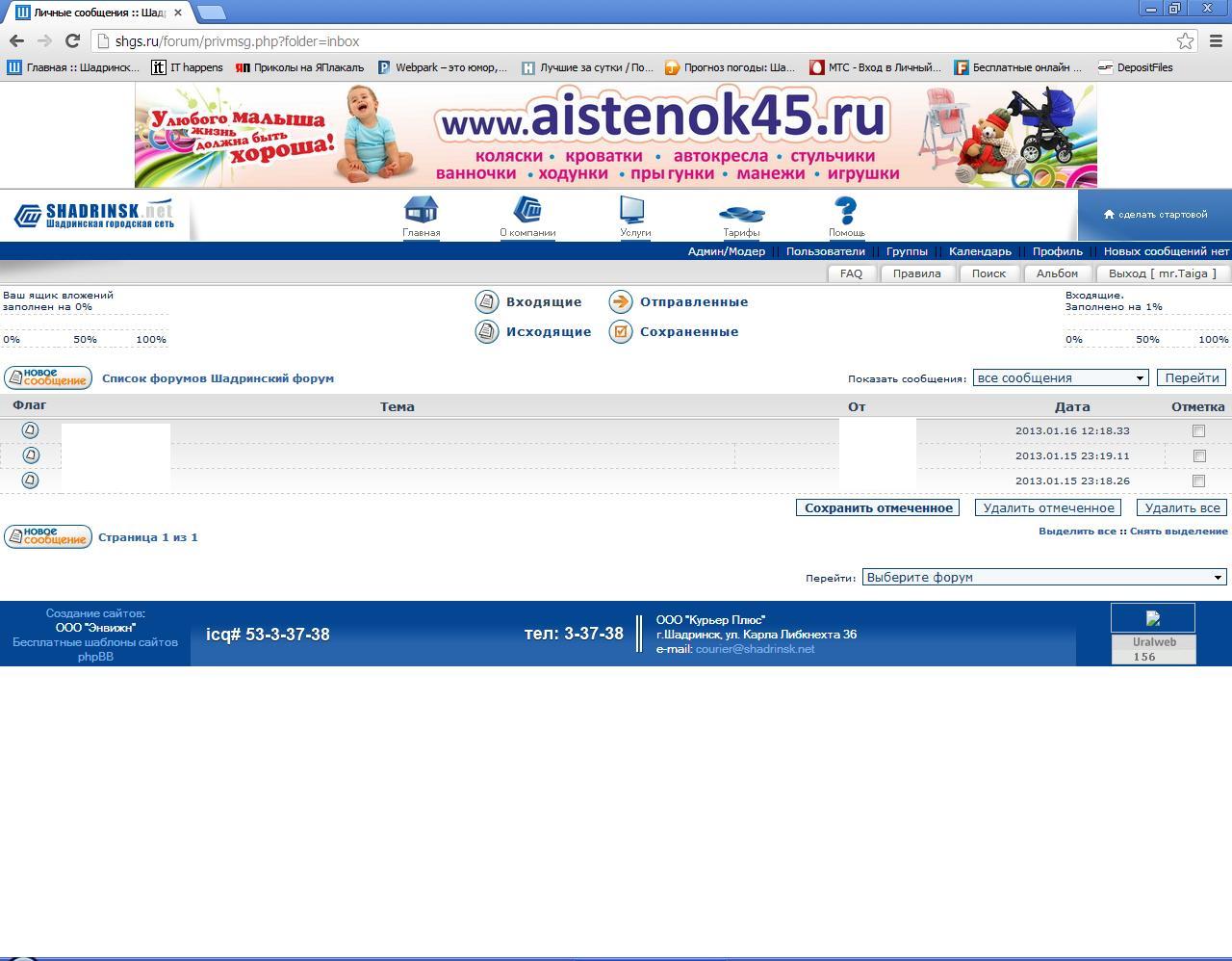Open Группы menu item
1232x961 pixels.
point(907,251)
